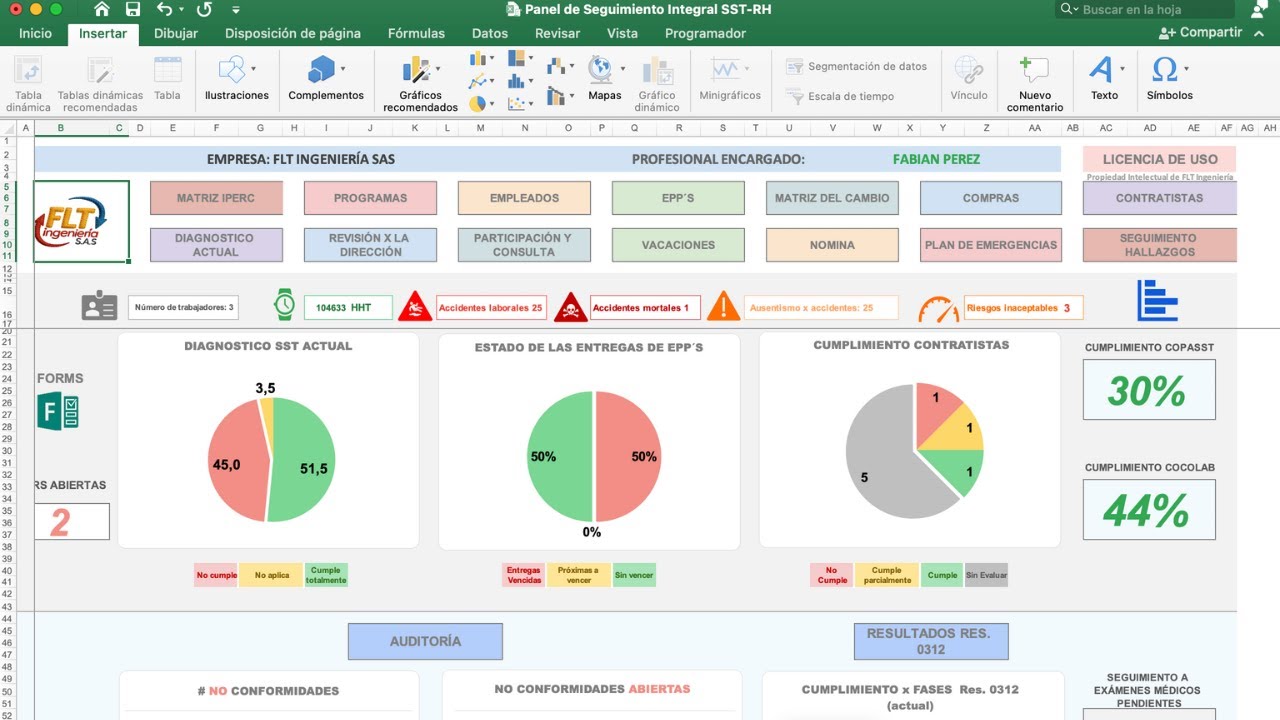Open the Mapas chart menu

tap(605, 79)
